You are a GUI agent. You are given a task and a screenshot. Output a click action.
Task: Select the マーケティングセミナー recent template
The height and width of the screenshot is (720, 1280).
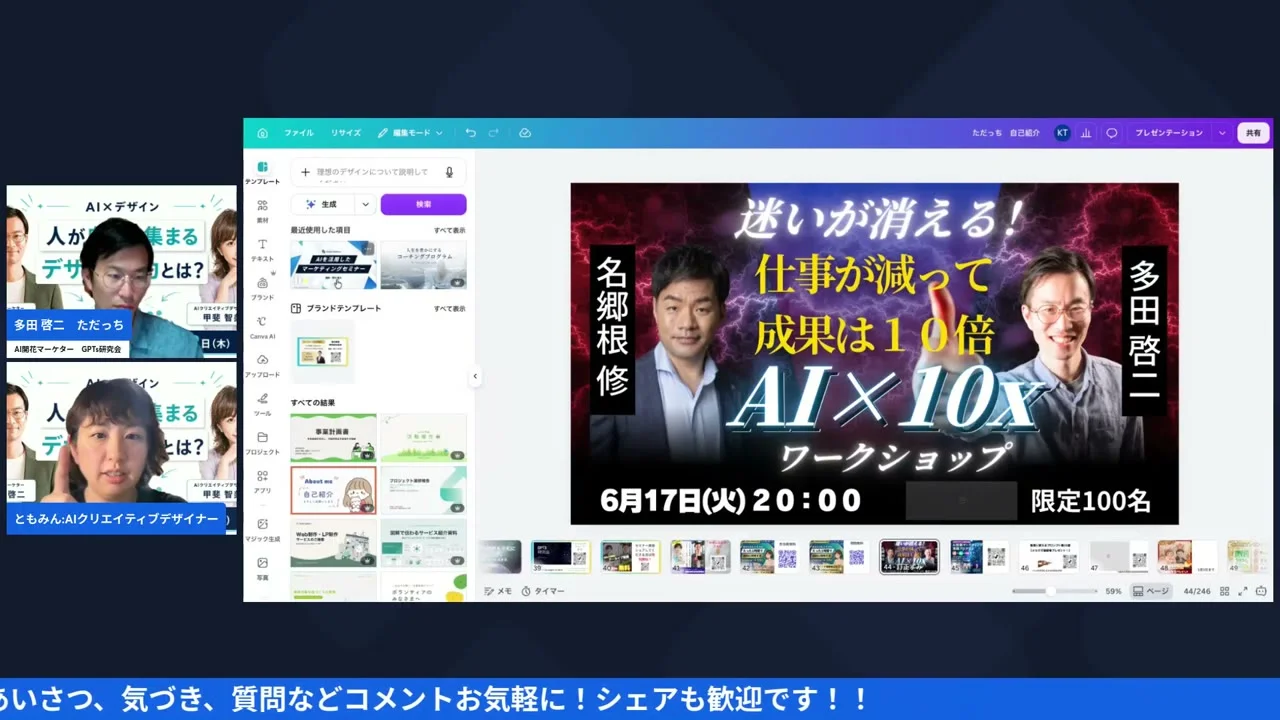(x=333, y=265)
